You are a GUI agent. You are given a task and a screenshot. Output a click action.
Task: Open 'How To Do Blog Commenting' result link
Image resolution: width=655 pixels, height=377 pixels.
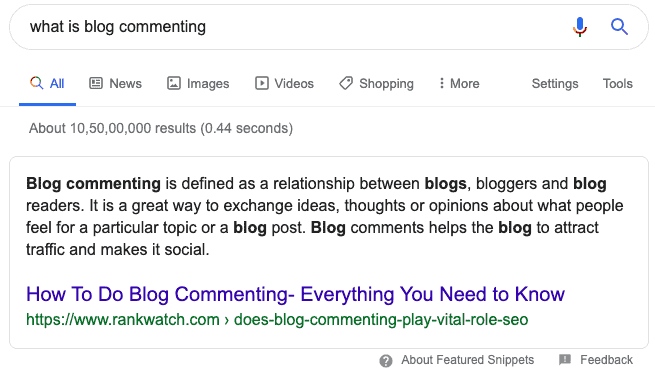pyautogui.click(x=295, y=294)
